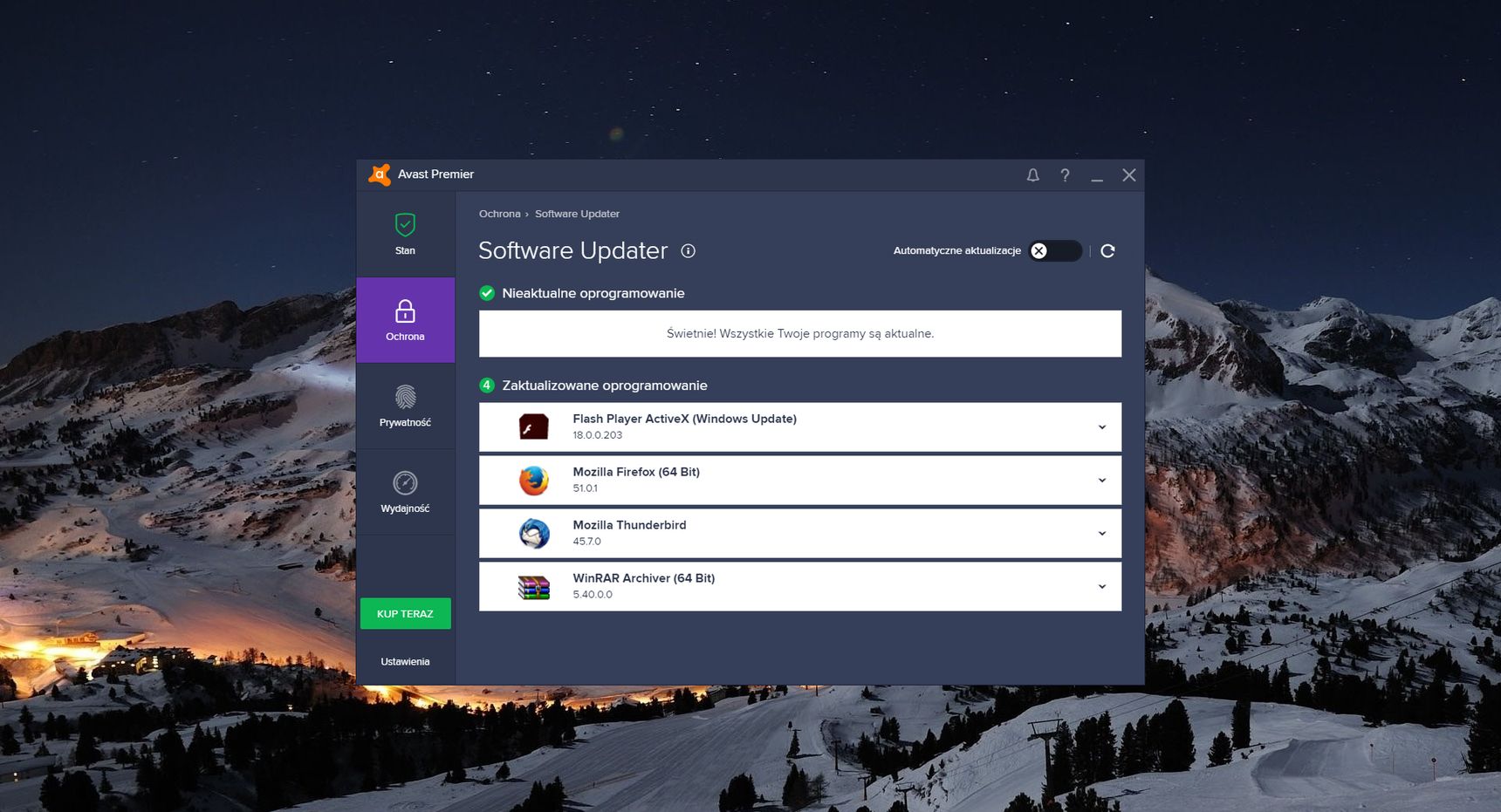Select WinRAR Archiver (64 Bit) name

[643, 578]
